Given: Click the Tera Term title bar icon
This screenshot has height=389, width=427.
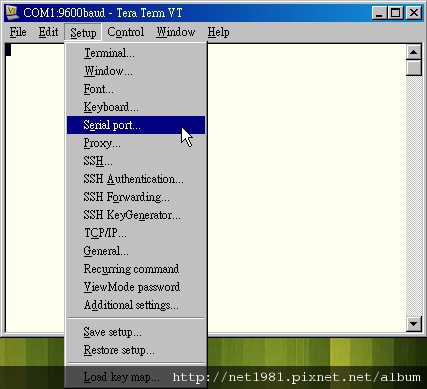Looking at the screenshot, I should click(13, 13).
